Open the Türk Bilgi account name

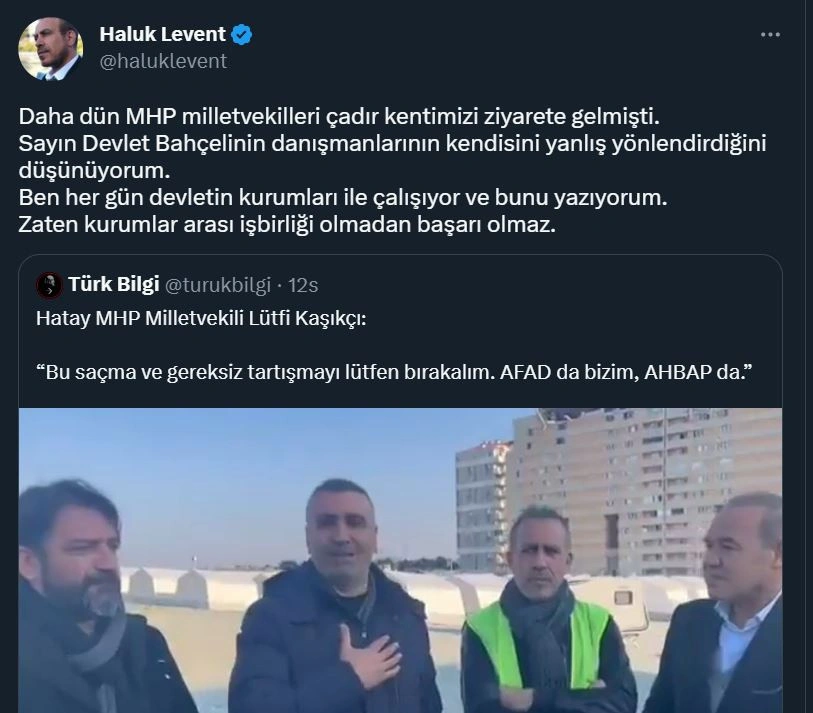point(114,284)
